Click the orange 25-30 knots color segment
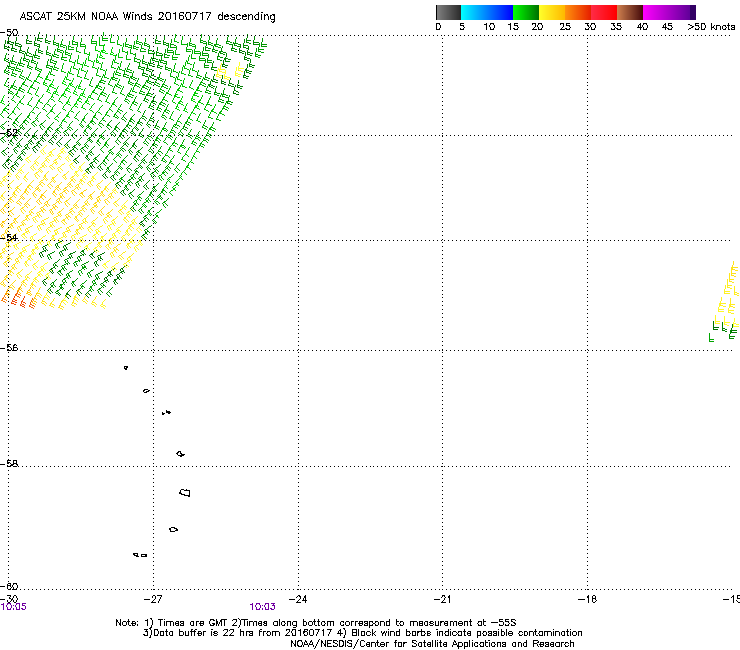 578,12
